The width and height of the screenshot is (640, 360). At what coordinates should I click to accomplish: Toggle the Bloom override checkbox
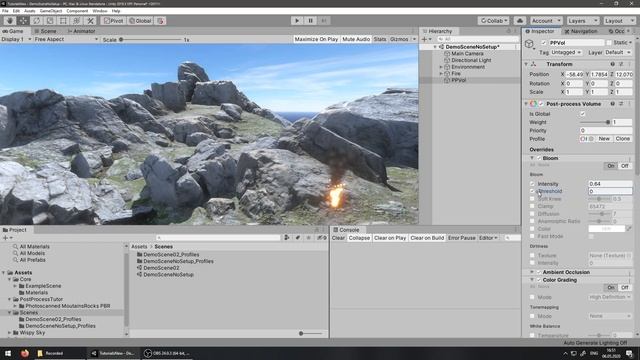(539, 158)
